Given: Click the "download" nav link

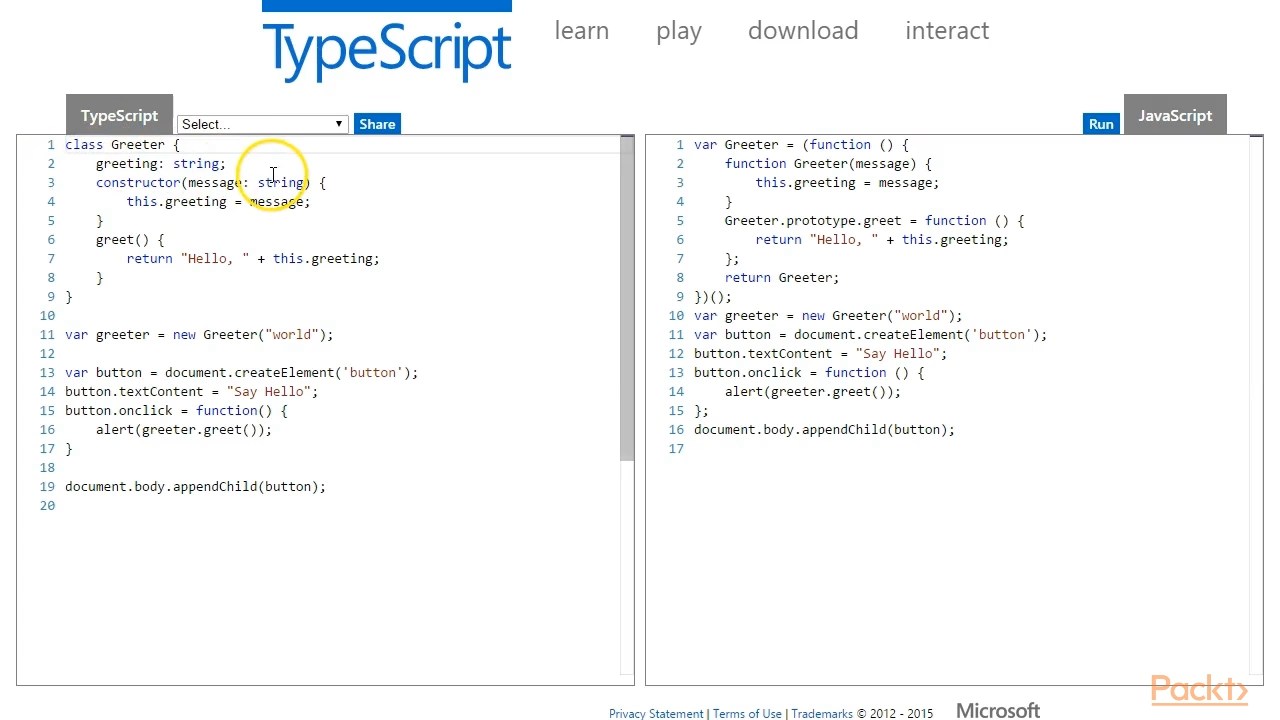Looking at the screenshot, I should tap(803, 30).
